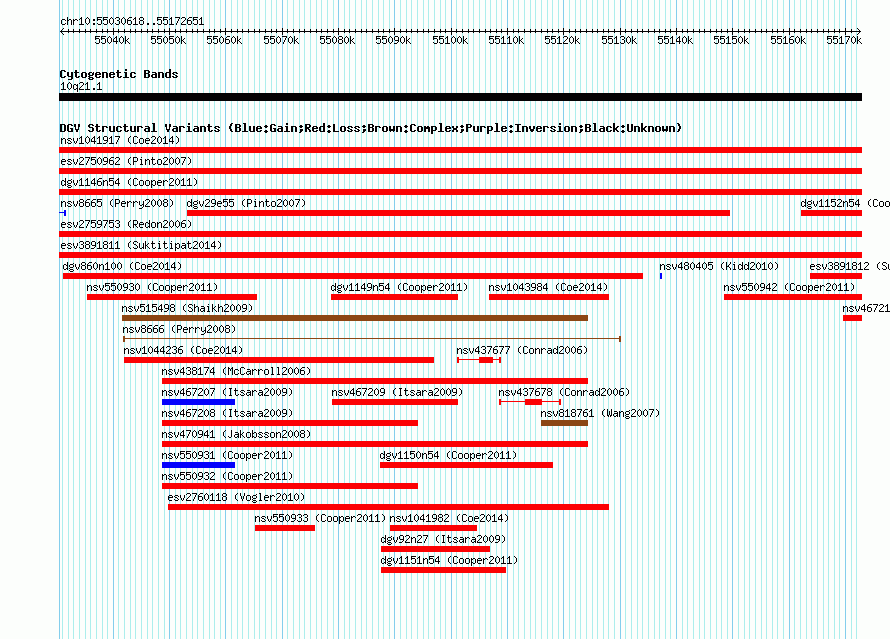890x639 pixels.
Task: Open the nsv8666 (Perry2008) label
Action: (x=179, y=329)
